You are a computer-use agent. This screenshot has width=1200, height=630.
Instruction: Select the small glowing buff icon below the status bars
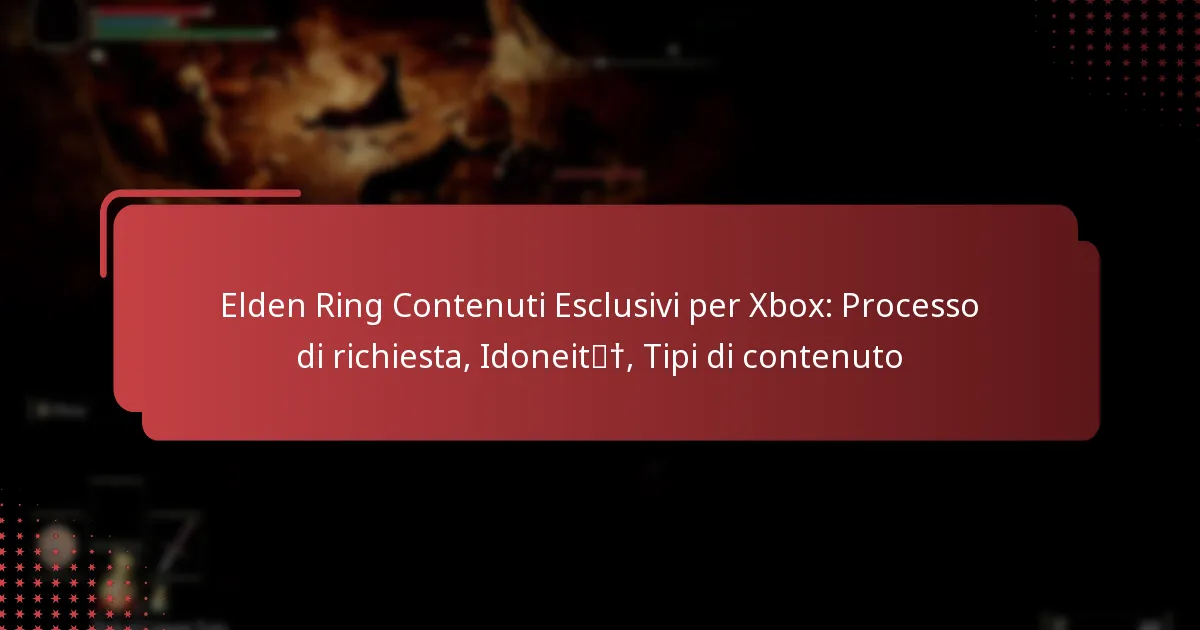[x=97, y=56]
